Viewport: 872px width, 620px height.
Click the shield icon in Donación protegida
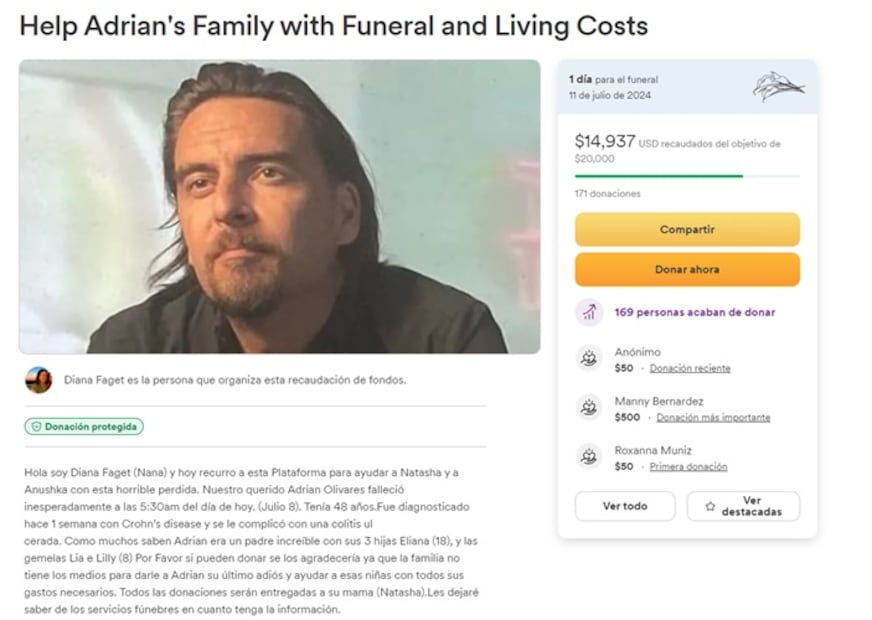pos(36,427)
